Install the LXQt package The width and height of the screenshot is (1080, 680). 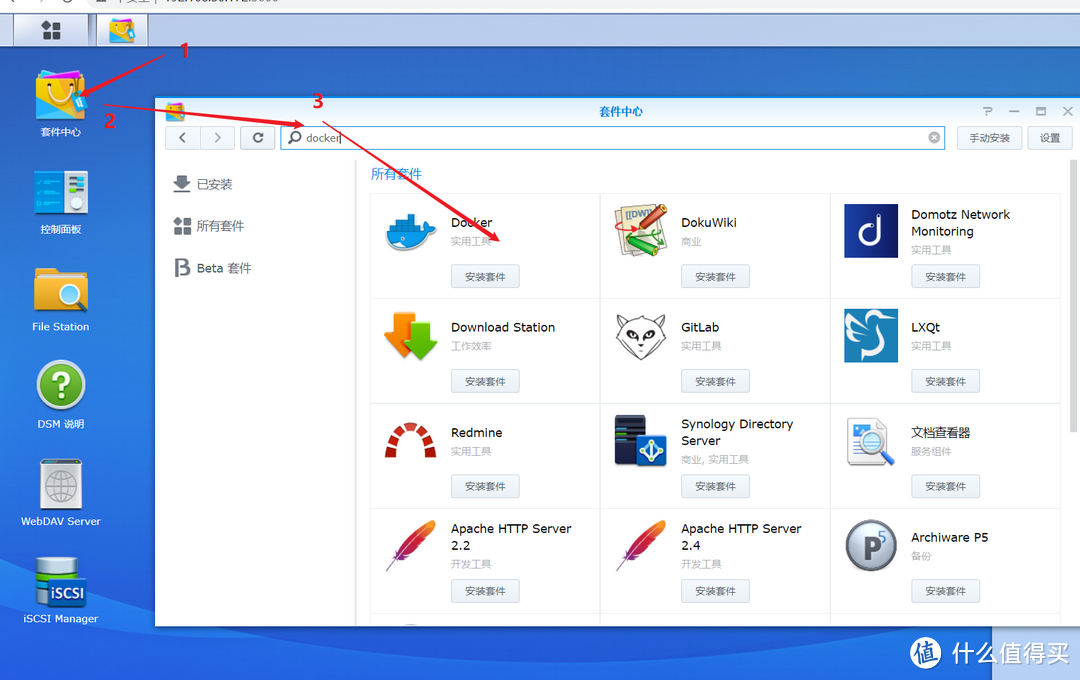click(945, 382)
